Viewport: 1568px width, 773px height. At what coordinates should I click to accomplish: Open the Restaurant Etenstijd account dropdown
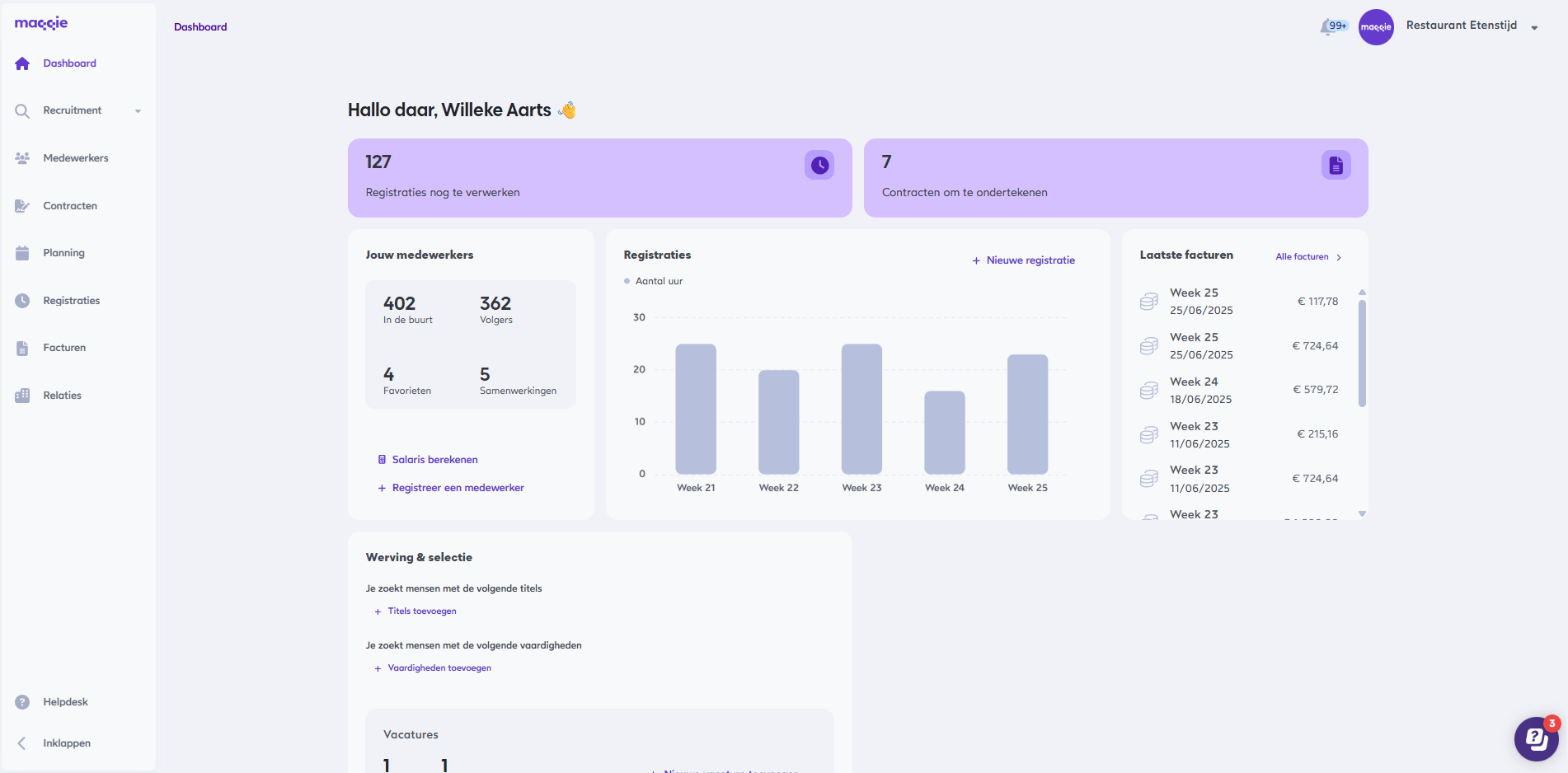tap(1534, 28)
